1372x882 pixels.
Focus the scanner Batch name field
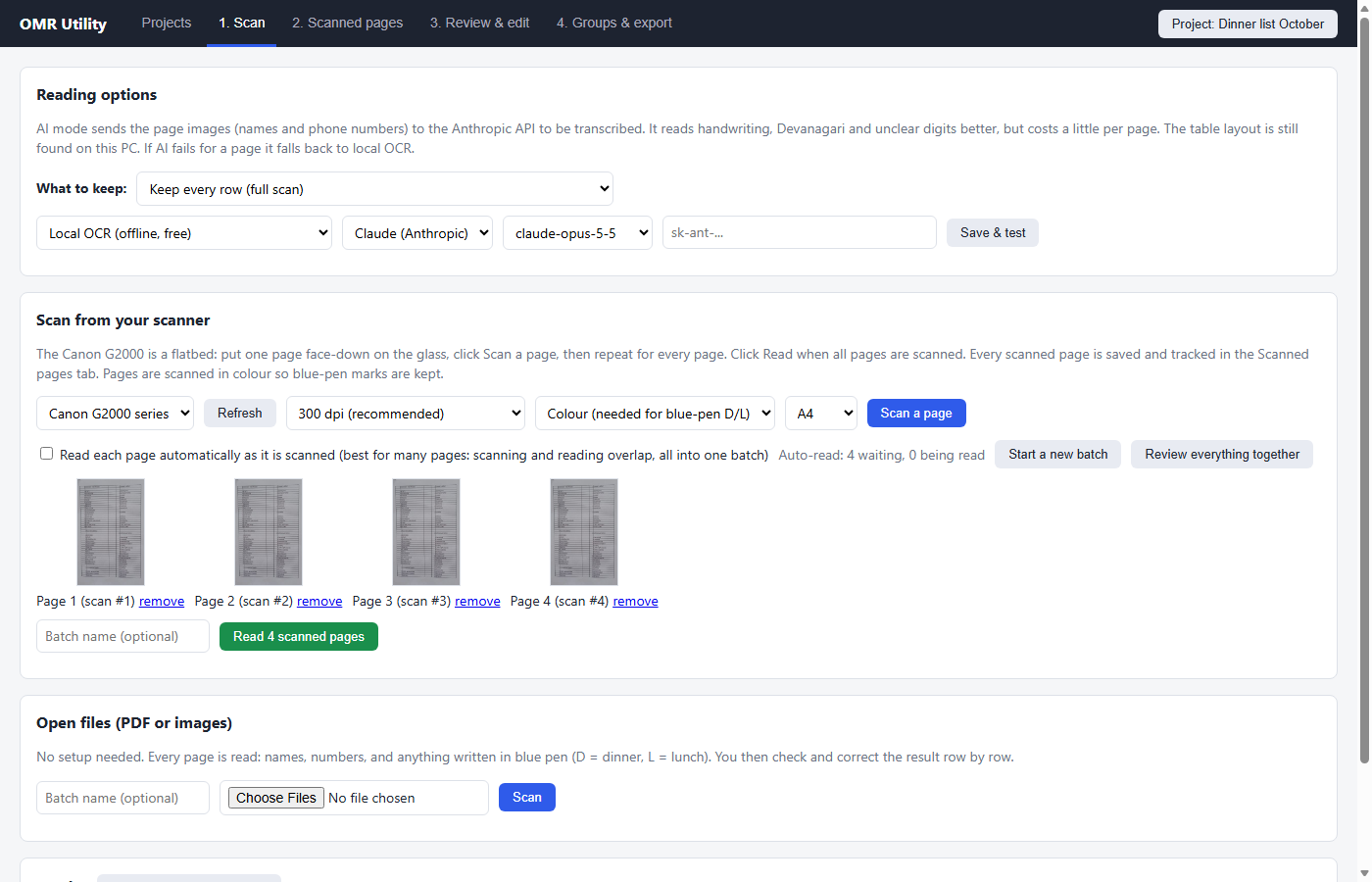coord(122,636)
